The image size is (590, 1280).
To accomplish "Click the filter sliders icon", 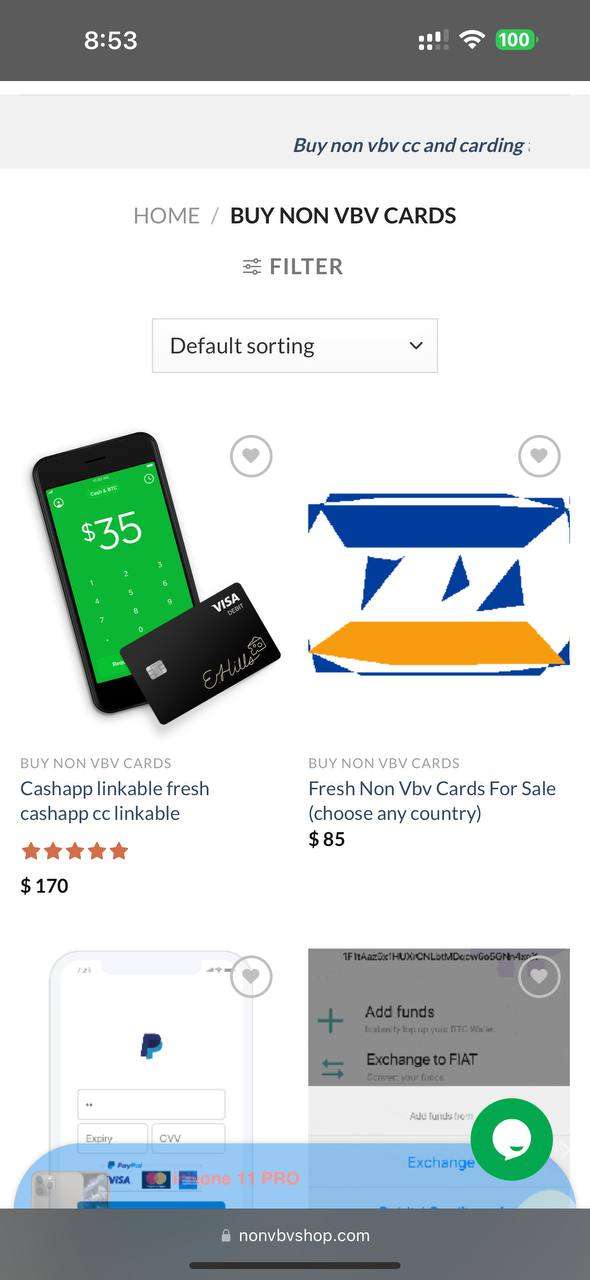I will (x=252, y=267).
